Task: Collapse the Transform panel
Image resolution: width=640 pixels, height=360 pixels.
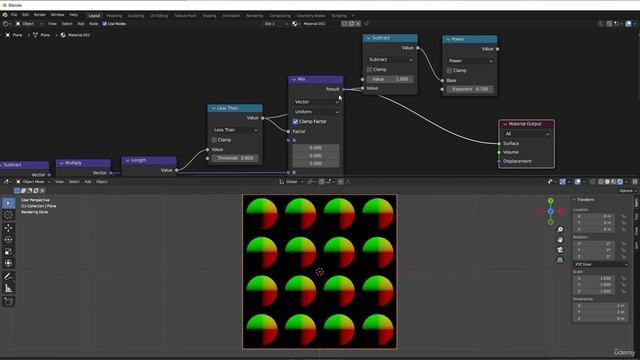Action: (x=574, y=200)
